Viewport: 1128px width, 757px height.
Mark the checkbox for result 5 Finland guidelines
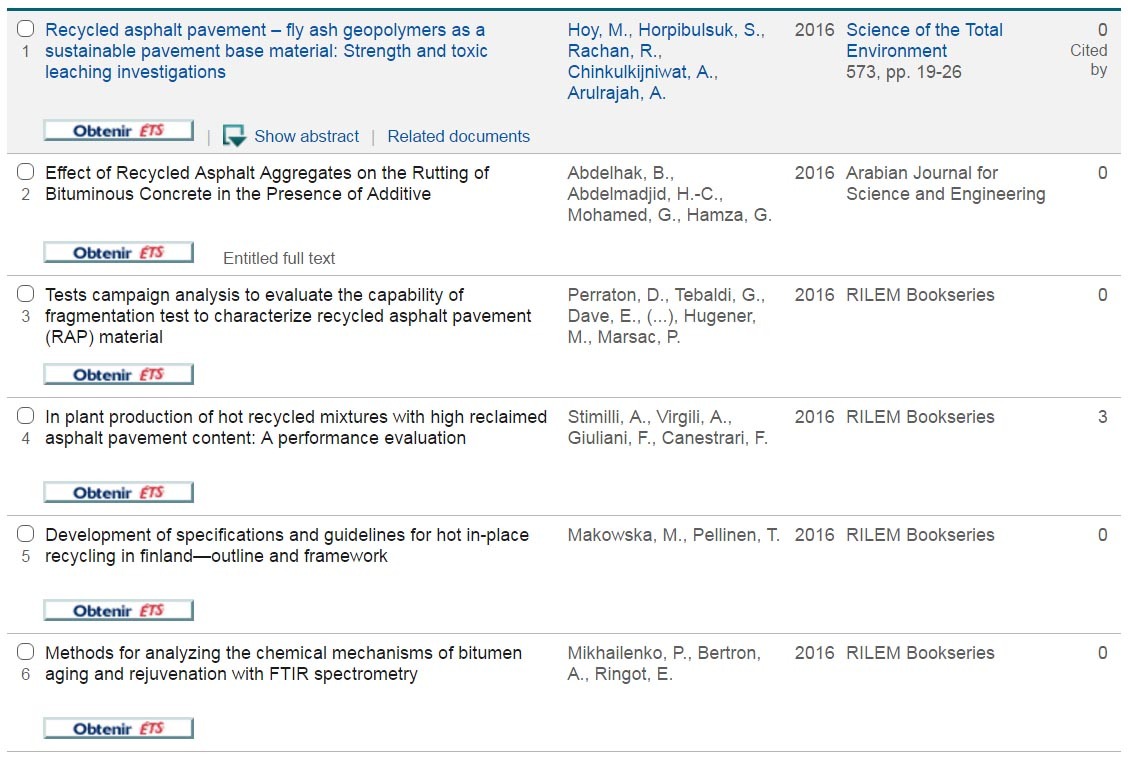click(26, 535)
